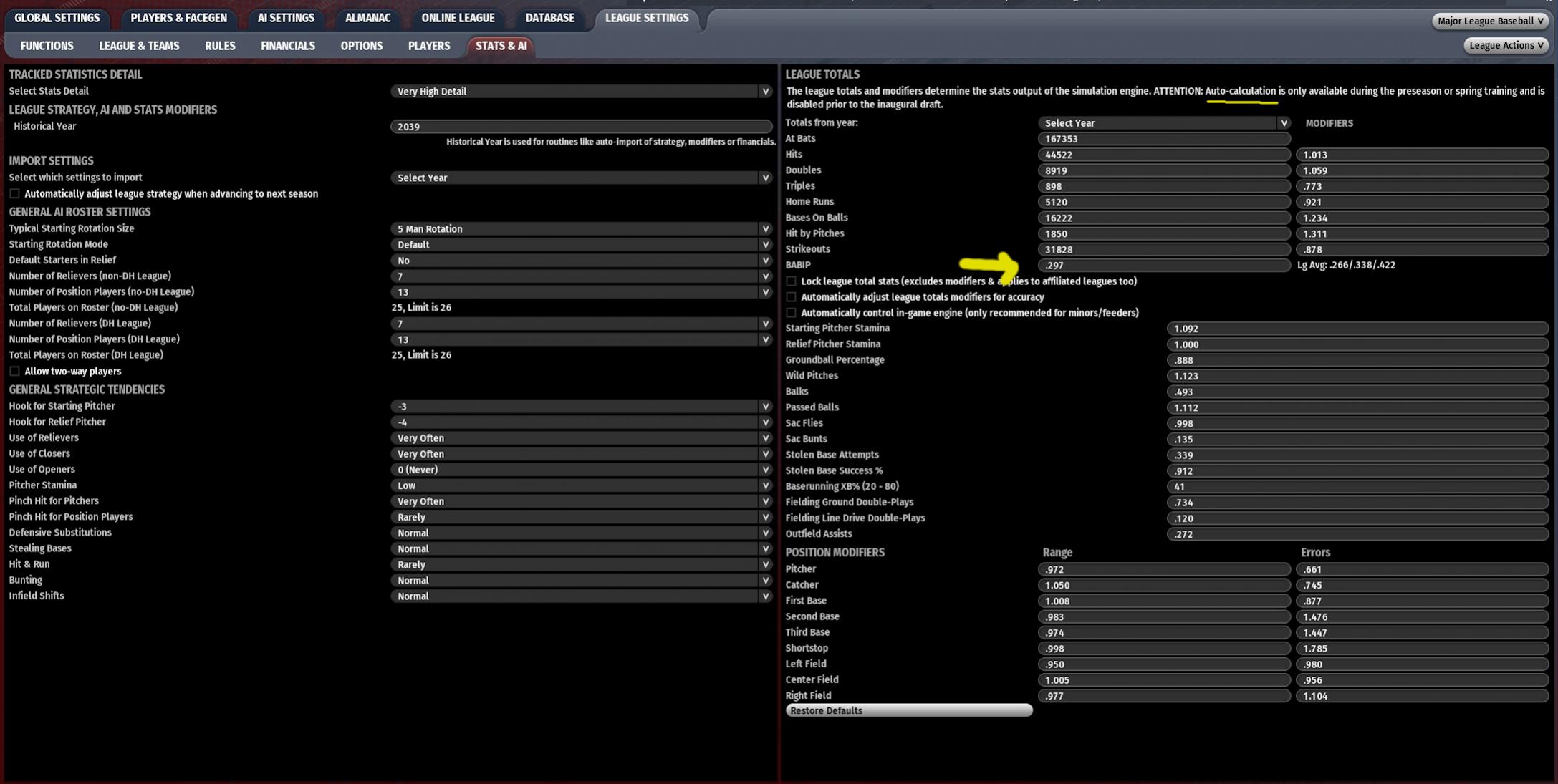1558x784 pixels.
Task: Open Typical Starting Rotation Size dropdown
Action: coord(580,229)
